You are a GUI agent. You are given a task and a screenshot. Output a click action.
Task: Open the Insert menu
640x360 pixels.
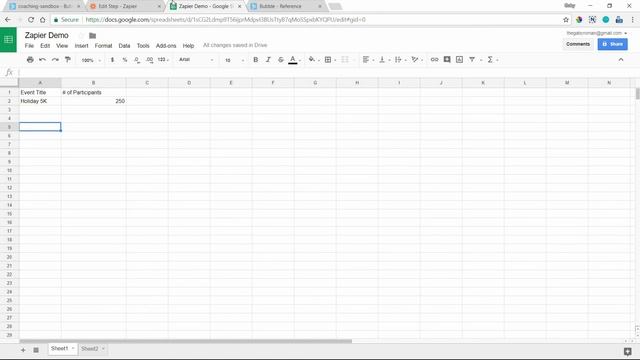[x=81, y=46]
